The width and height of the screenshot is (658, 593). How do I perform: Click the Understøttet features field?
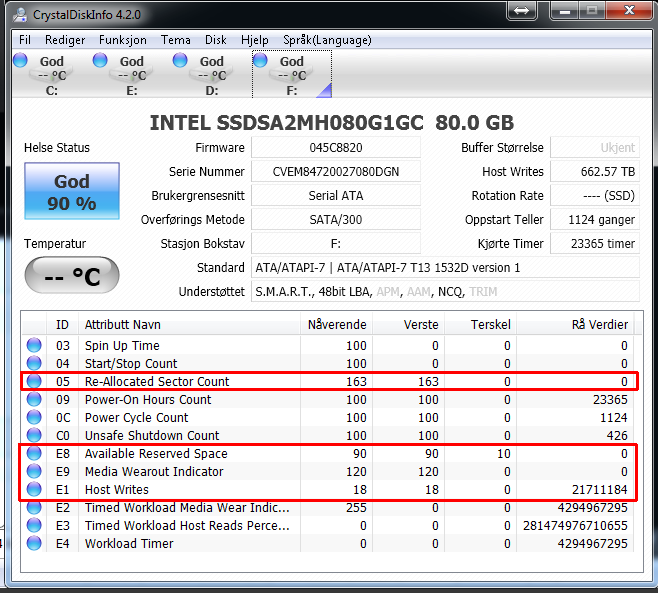[x=445, y=291]
